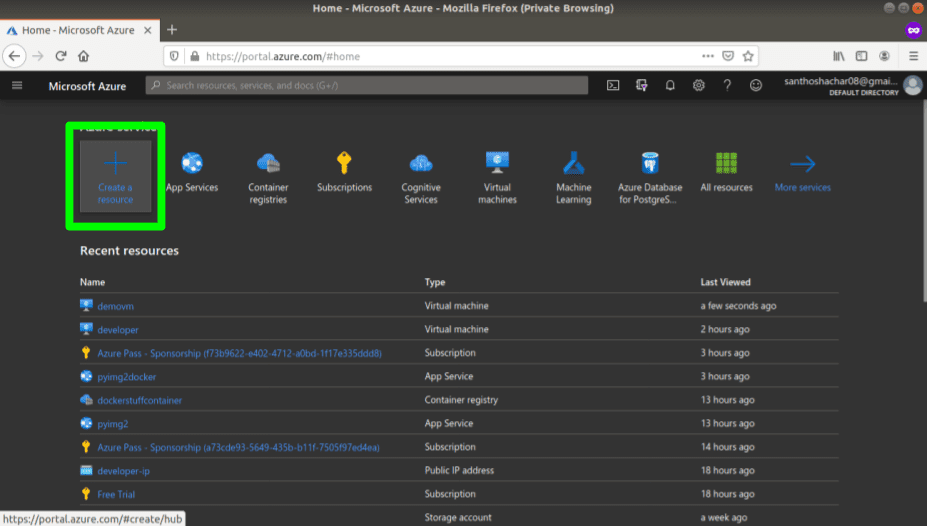The image size is (931, 528).
Task: Open the Feedback smiley icon
Action: [x=756, y=86]
